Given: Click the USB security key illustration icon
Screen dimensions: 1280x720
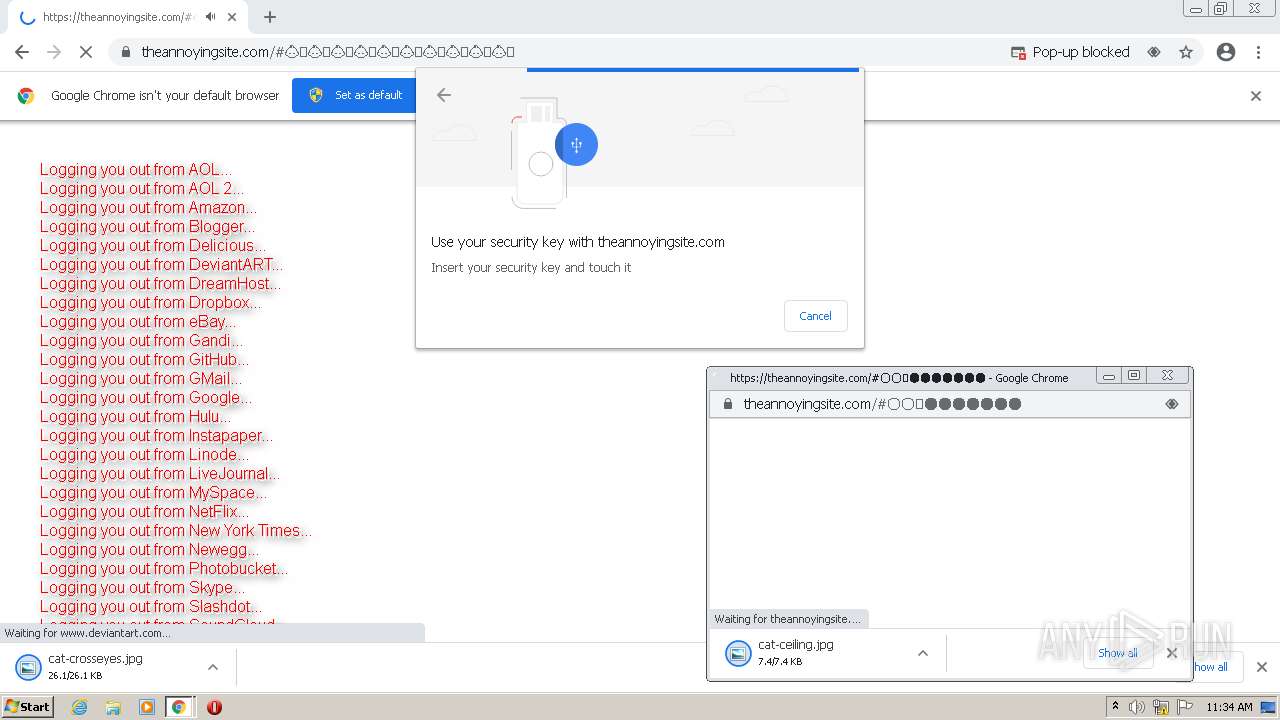Looking at the screenshot, I should tap(576, 145).
